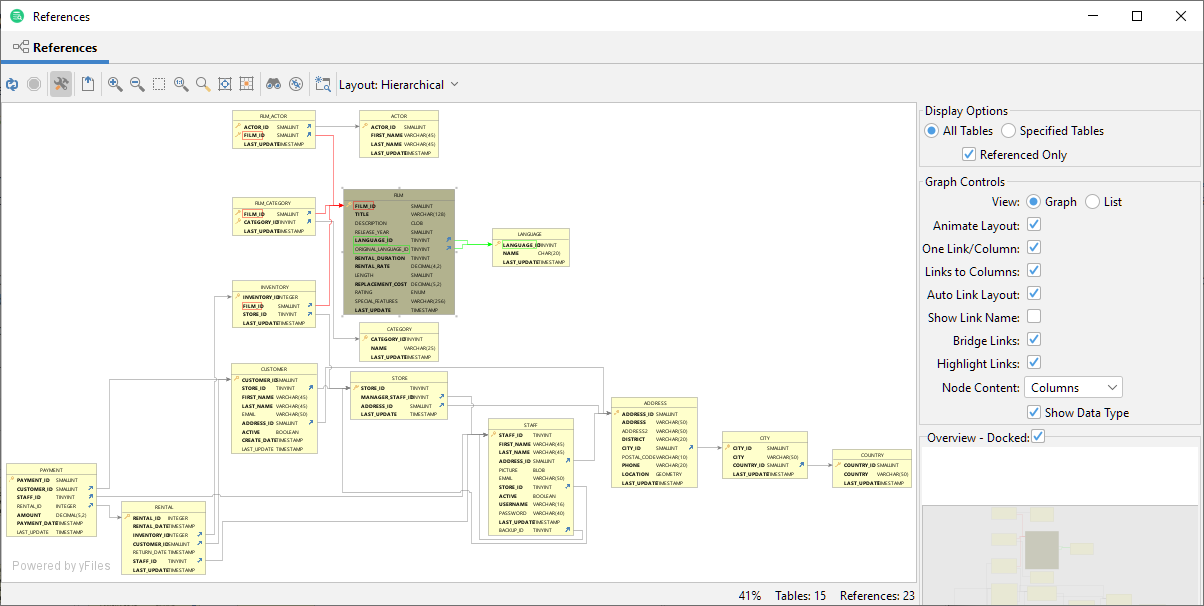
Task: Enable the Show Link Name checkbox
Action: [1033, 317]
